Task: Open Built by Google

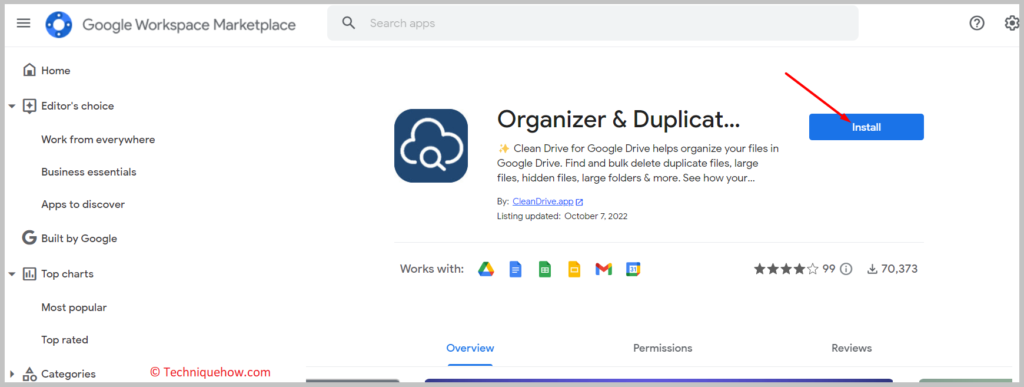Action: pyautogui.click(x=79, y=239)
